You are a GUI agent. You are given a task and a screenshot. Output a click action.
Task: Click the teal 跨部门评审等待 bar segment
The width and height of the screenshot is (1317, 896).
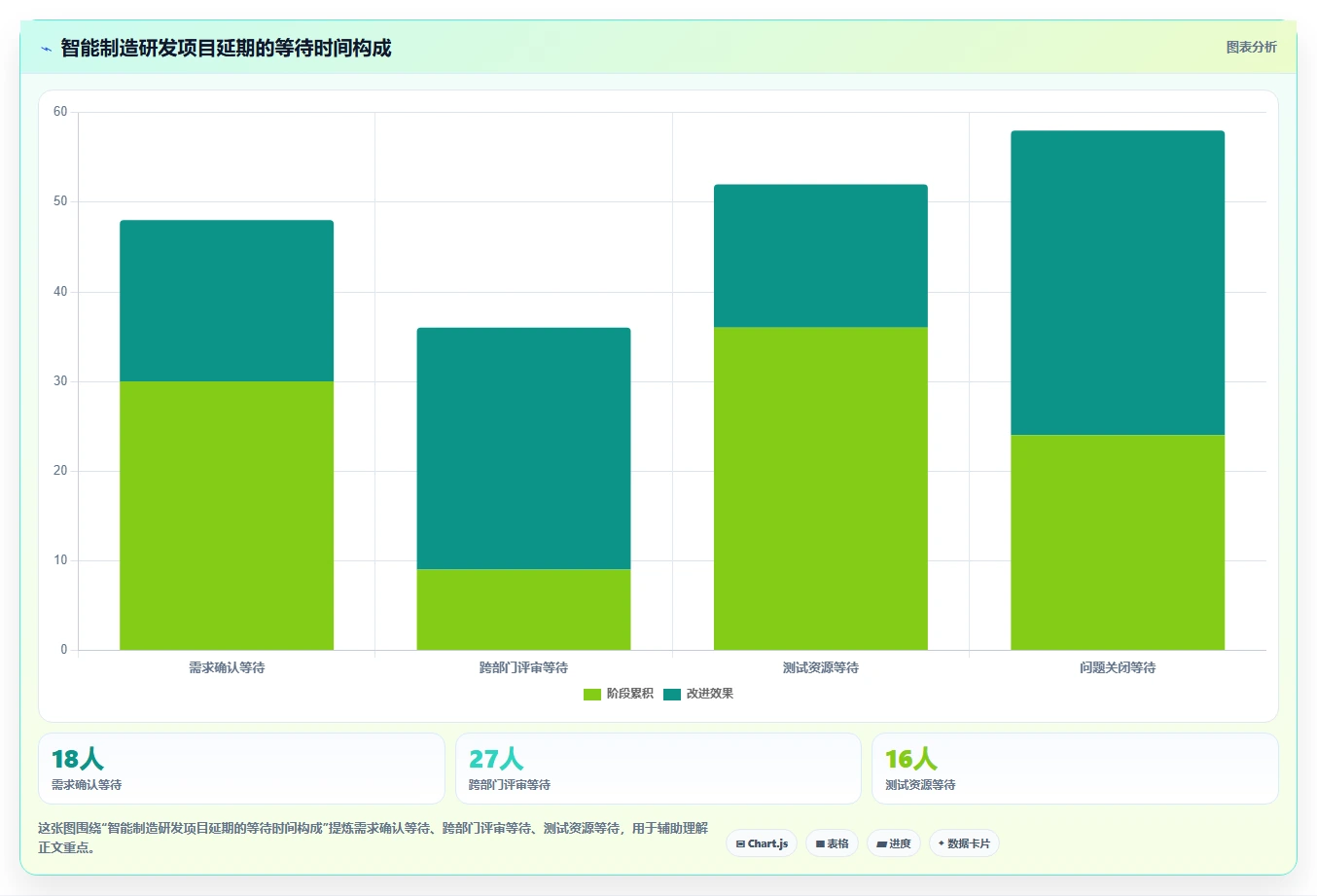click(523, 448)
